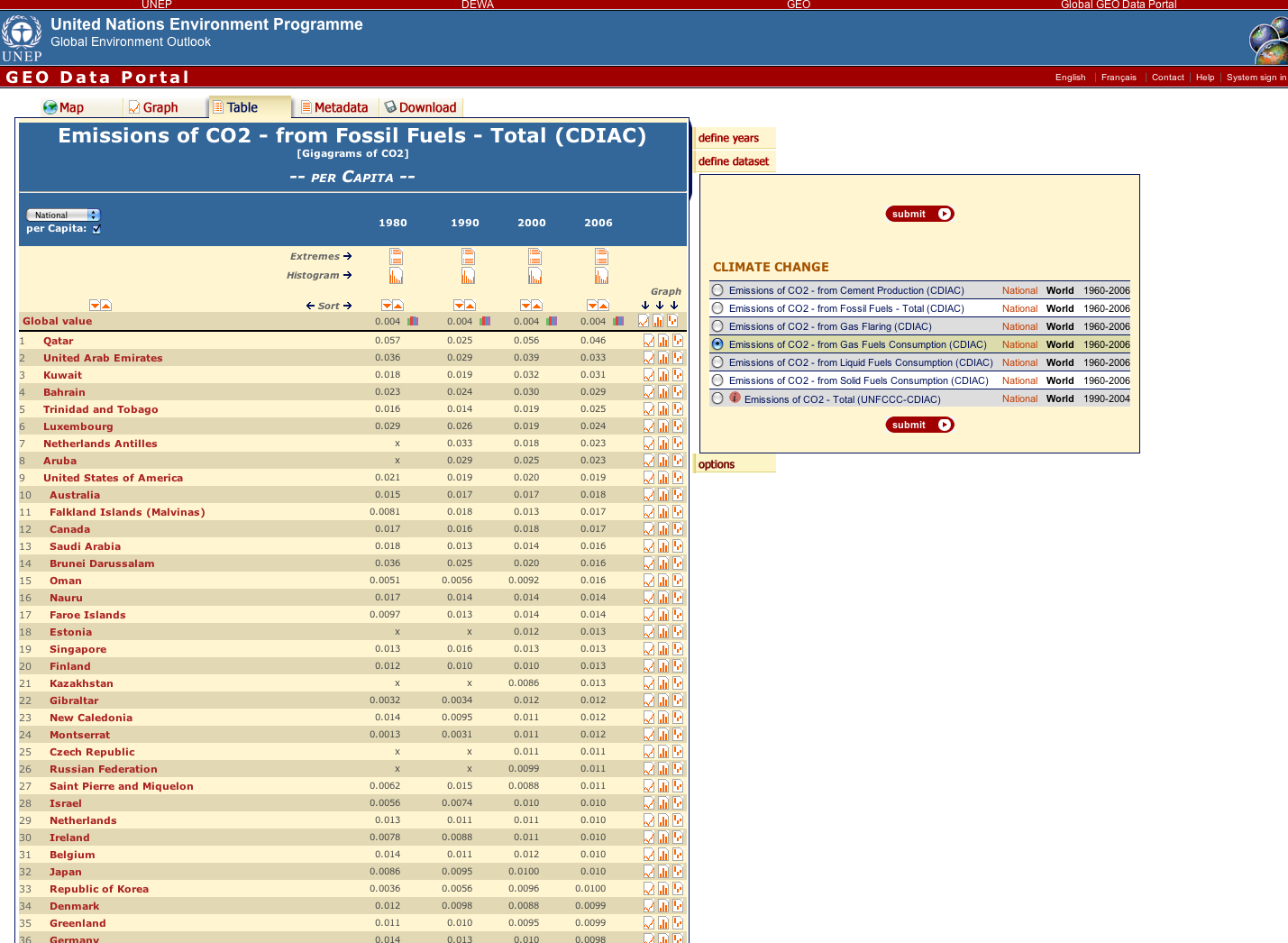Sort the 2006 column ascending
The height and width of the screenshot is (943, 1288).
click(604, 306)
